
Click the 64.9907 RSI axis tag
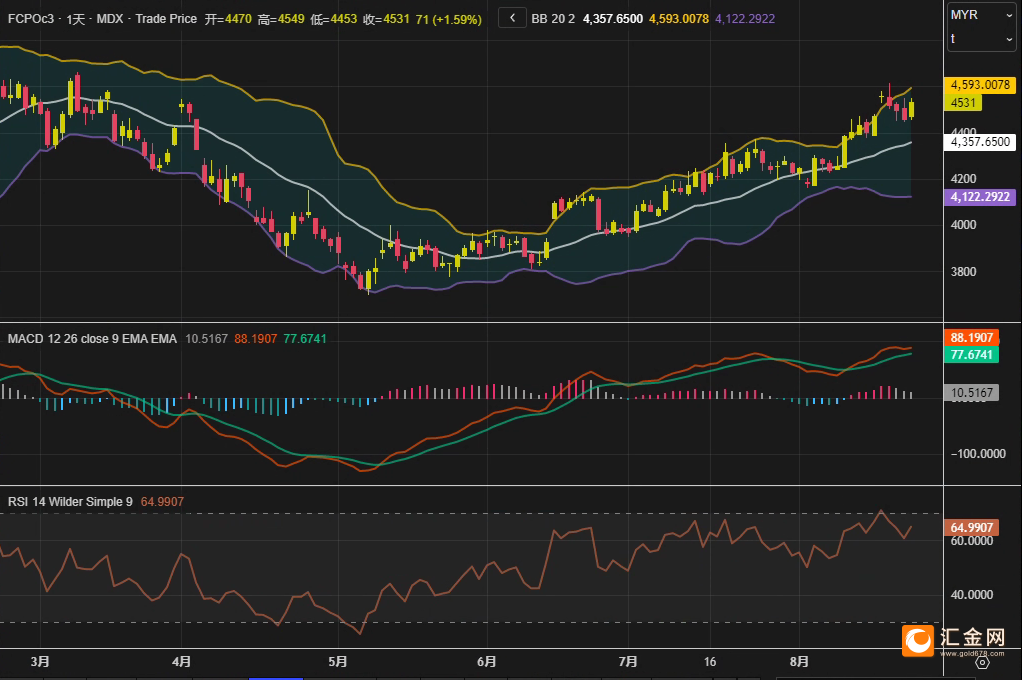click(971, 527)
